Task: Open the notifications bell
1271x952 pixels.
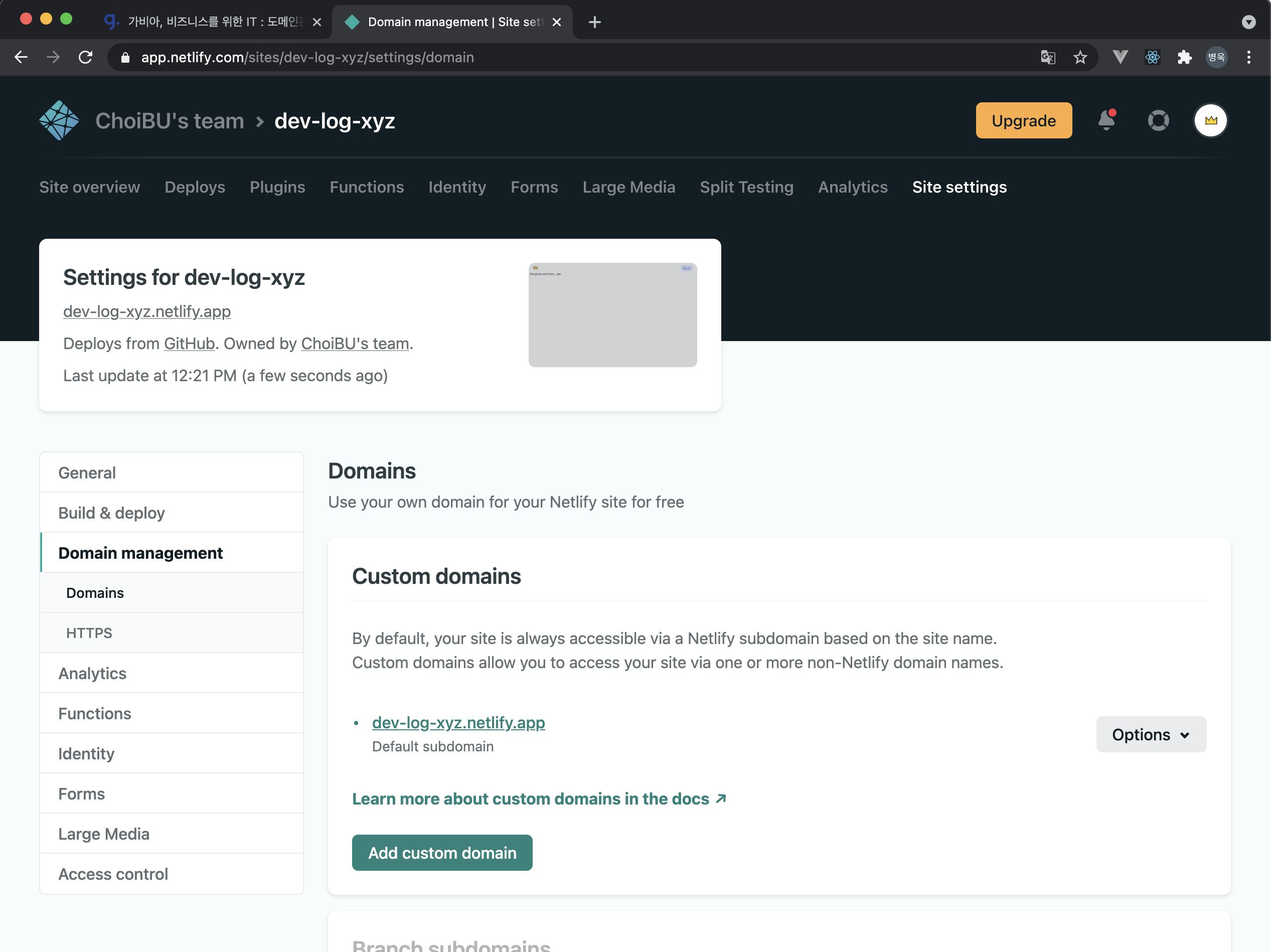Action: point(1106,121)
